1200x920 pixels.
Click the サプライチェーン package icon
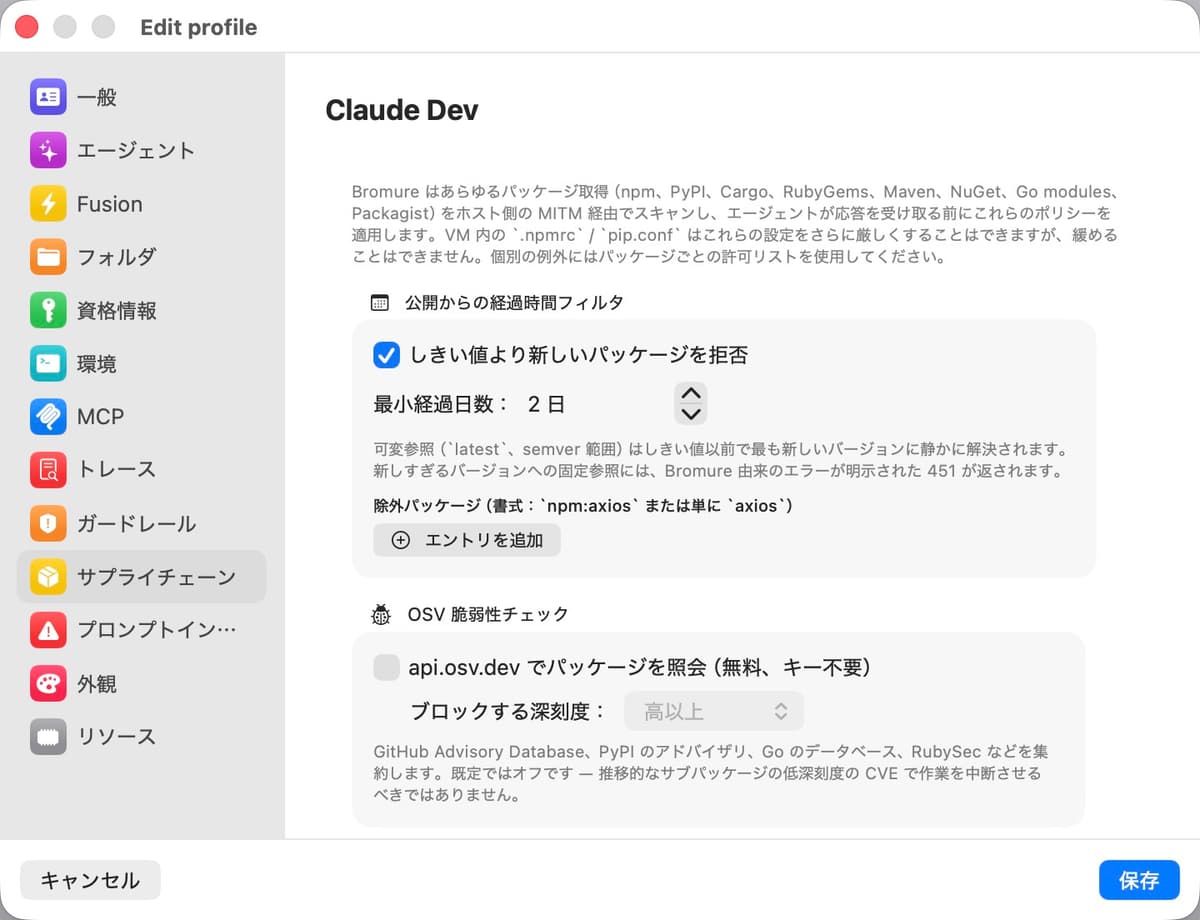click(48, 576)
